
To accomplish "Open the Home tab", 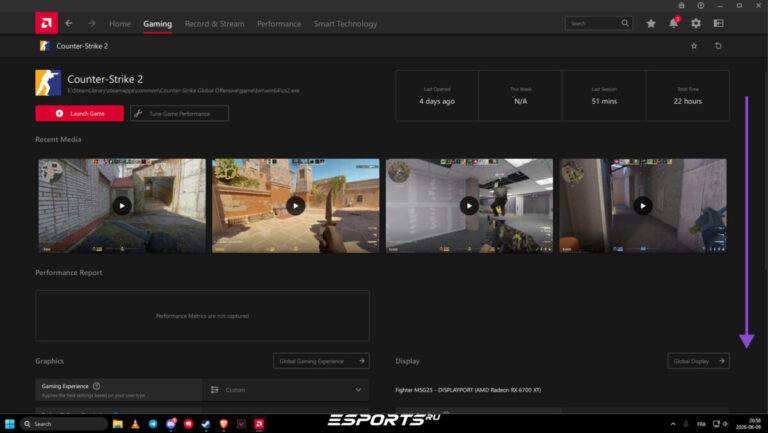I will point(120,24).
